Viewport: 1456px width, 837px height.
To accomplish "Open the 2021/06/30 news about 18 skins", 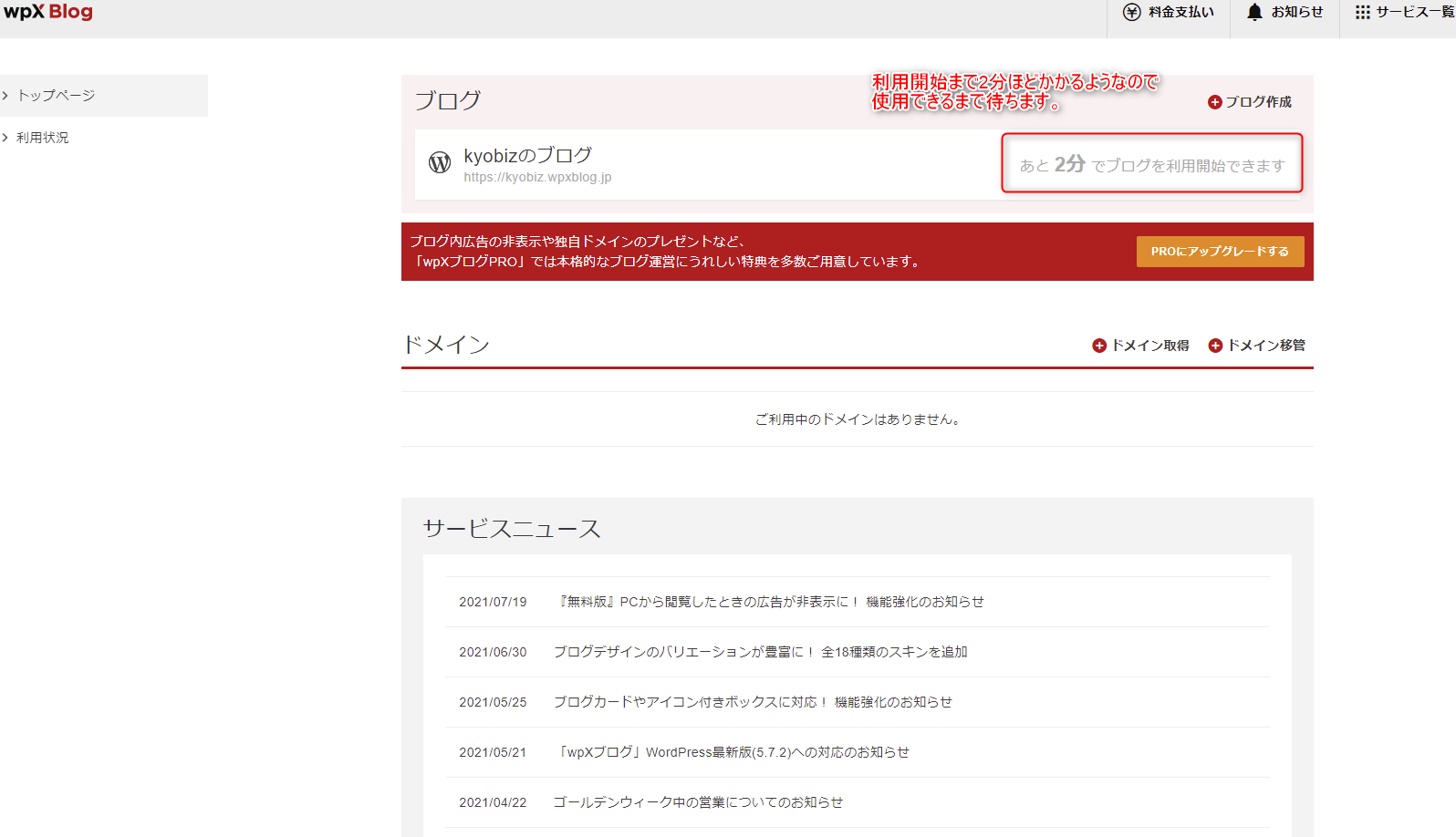I will (761, 652).
